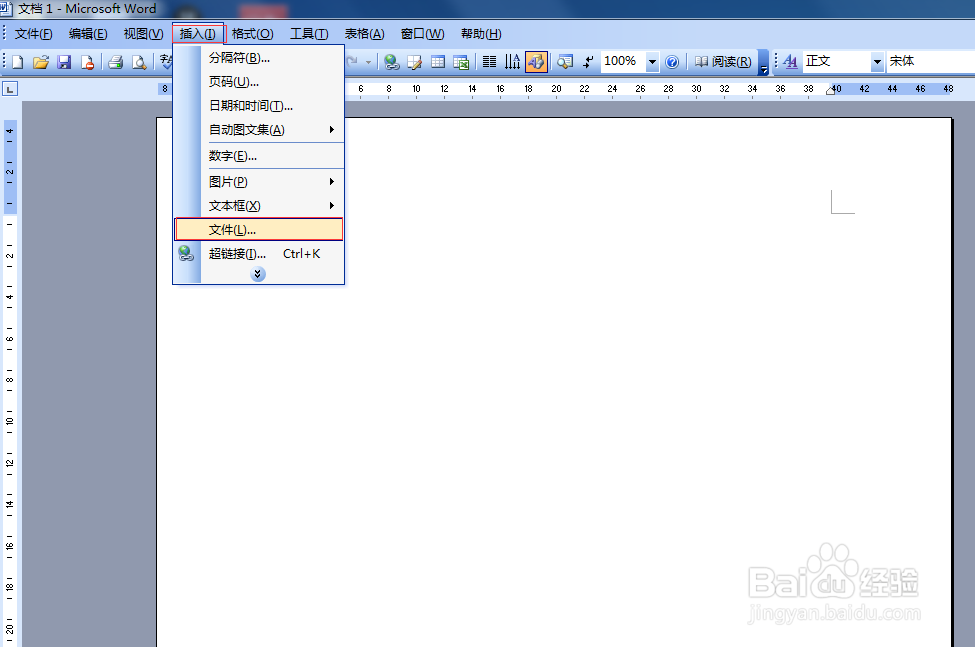Viewport: 975px width, 647px height.
Task: Toggle the highlighted Drawing toolbar icon
Action: pos(536,62)
